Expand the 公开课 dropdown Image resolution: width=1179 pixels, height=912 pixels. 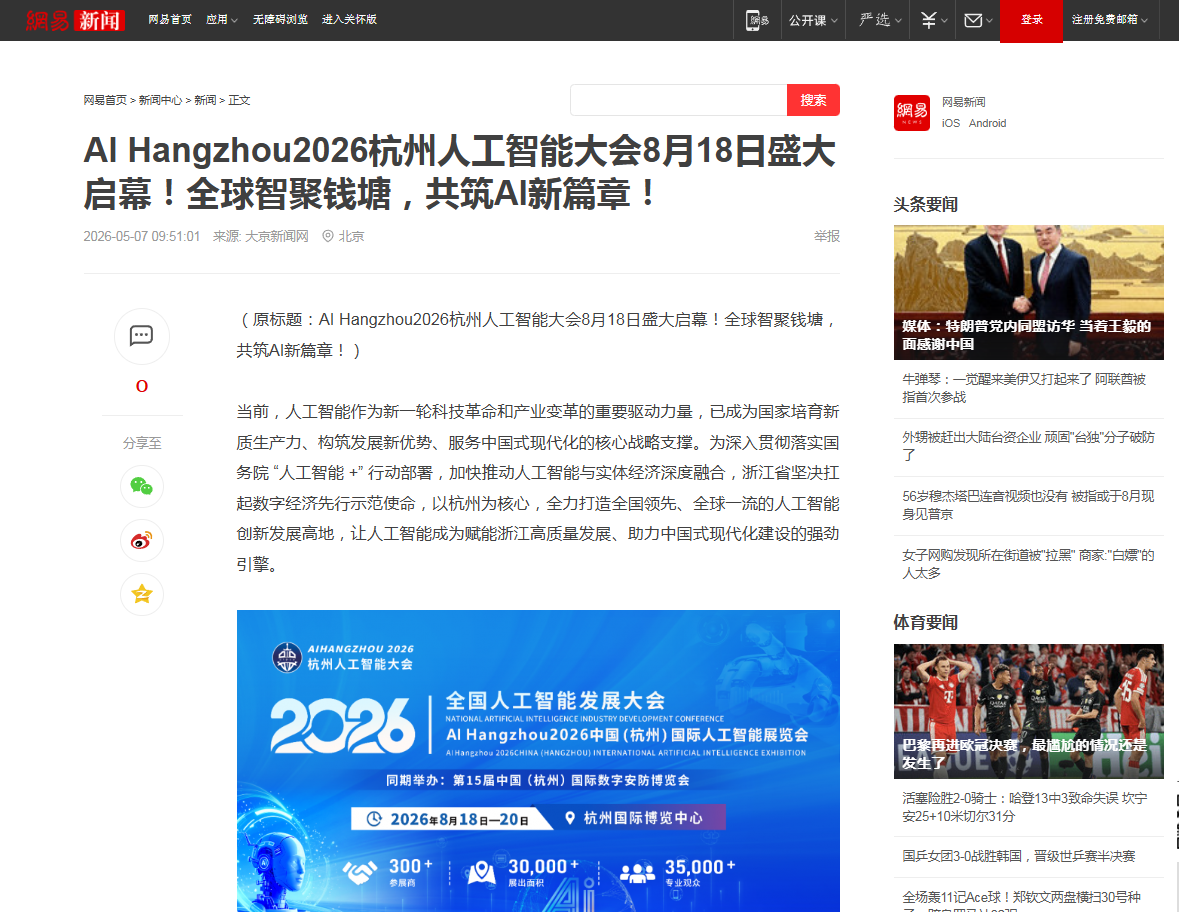[x=813, y=20]
